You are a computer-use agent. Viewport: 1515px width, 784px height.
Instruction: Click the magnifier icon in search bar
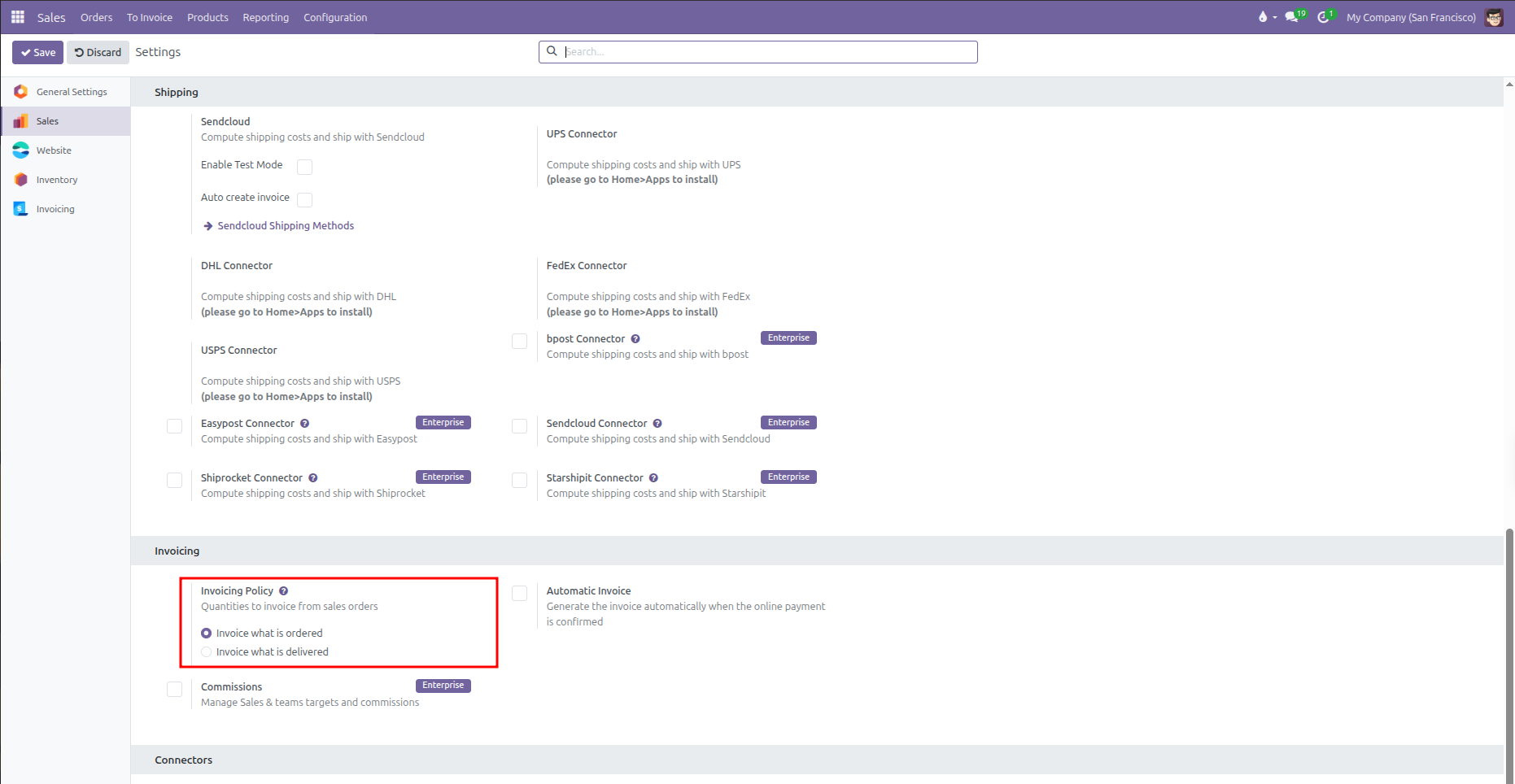(x=552, y=51)
